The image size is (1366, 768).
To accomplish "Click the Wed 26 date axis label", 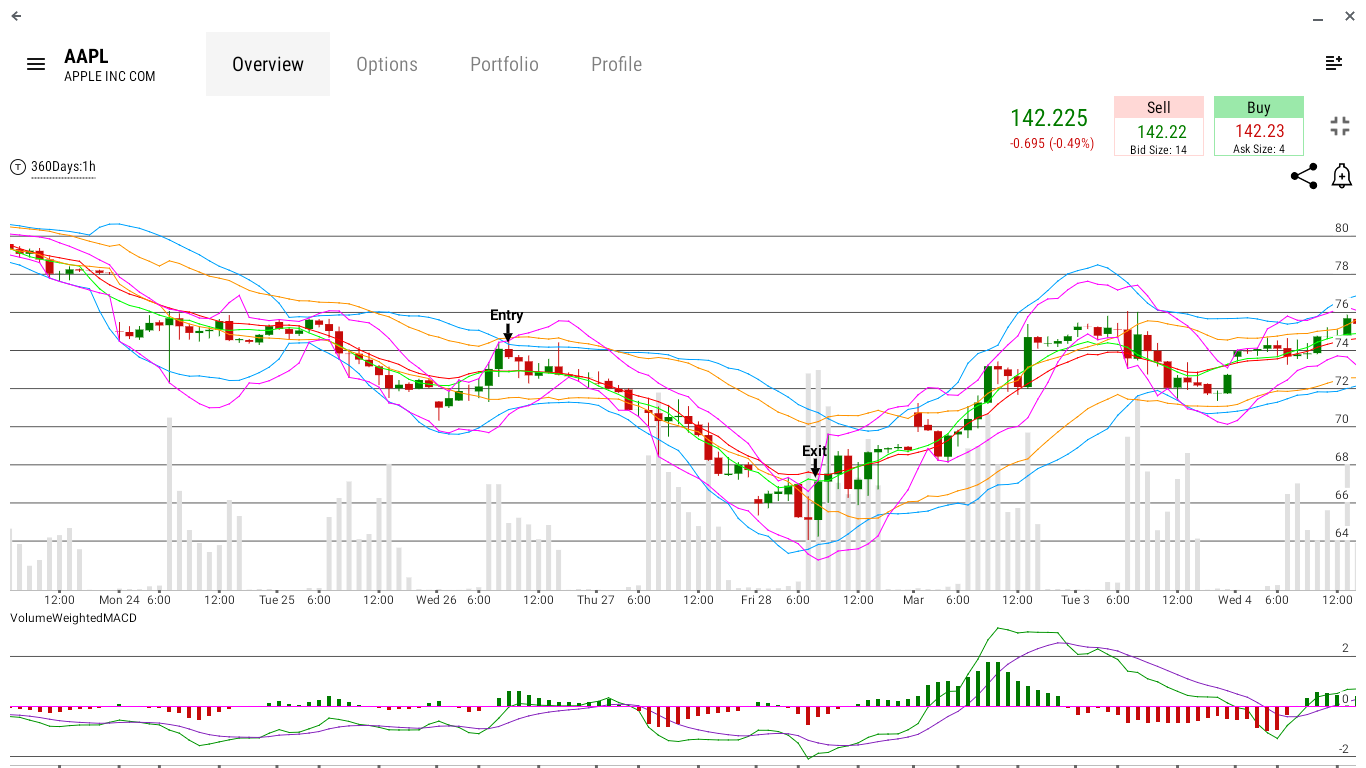I will 436,600.
